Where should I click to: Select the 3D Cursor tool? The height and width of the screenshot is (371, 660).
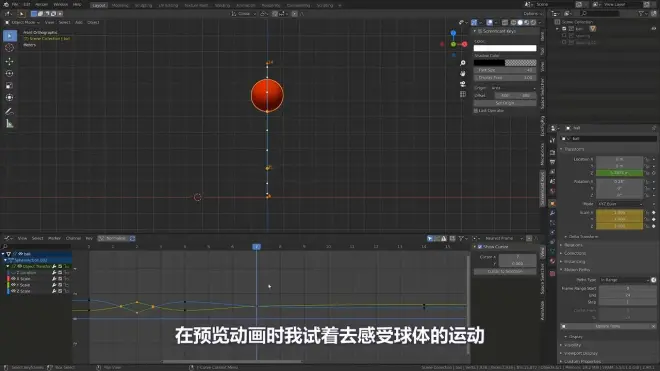(x=9, y=48)
